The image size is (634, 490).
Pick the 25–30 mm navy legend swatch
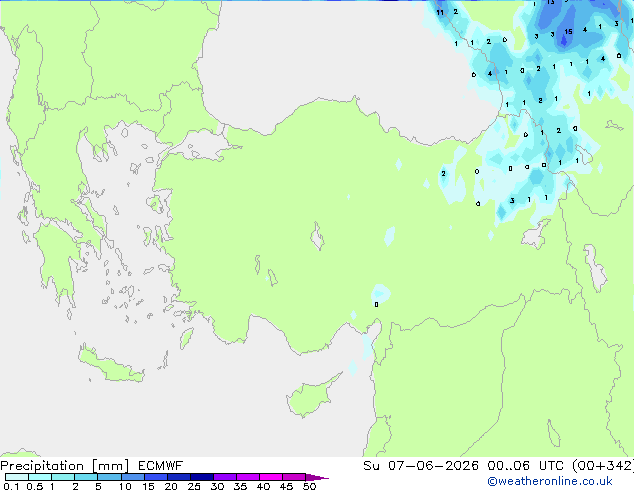click(x=202, y=477)
